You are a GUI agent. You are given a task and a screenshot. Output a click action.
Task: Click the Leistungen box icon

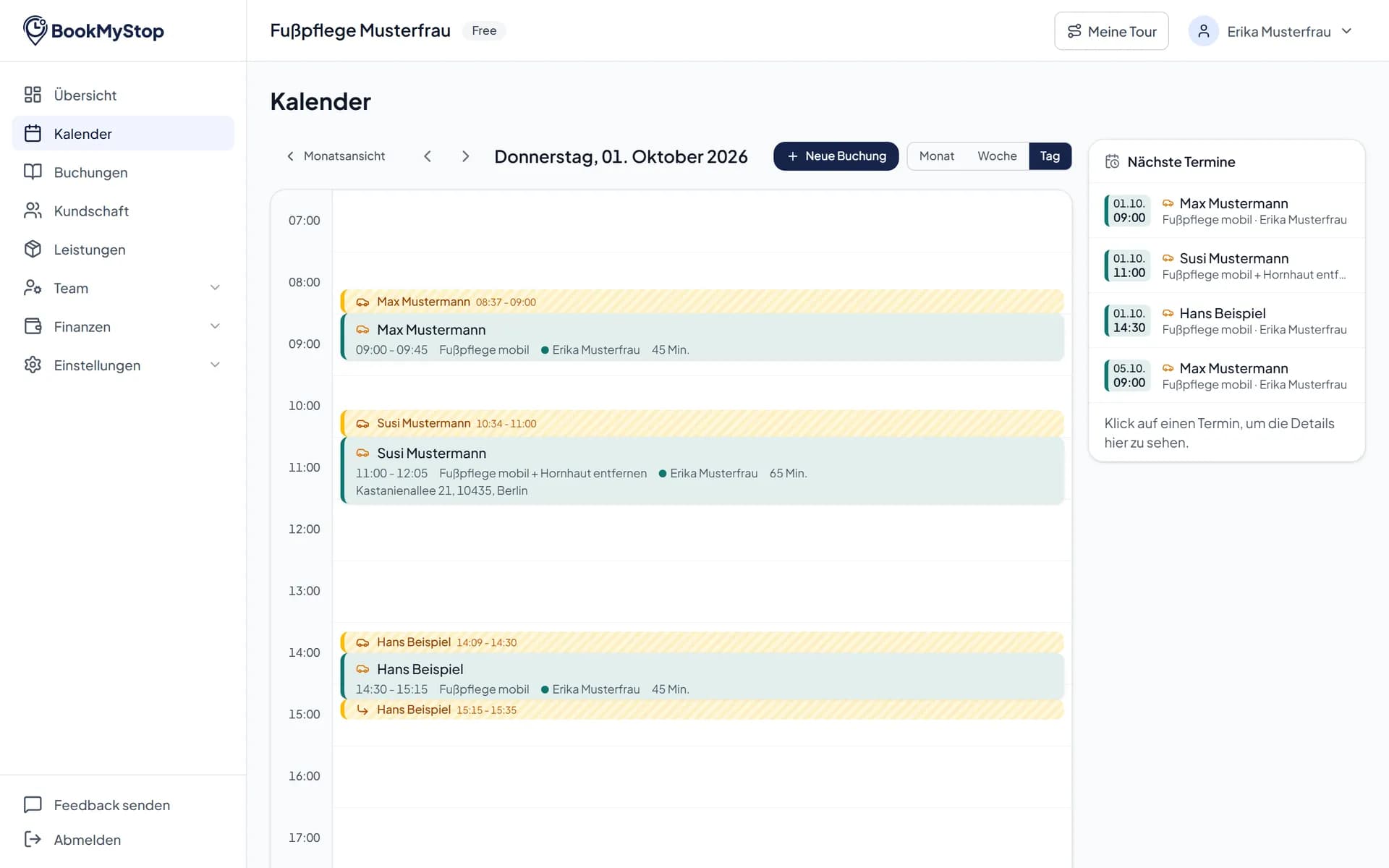click(x=33, y=249)
